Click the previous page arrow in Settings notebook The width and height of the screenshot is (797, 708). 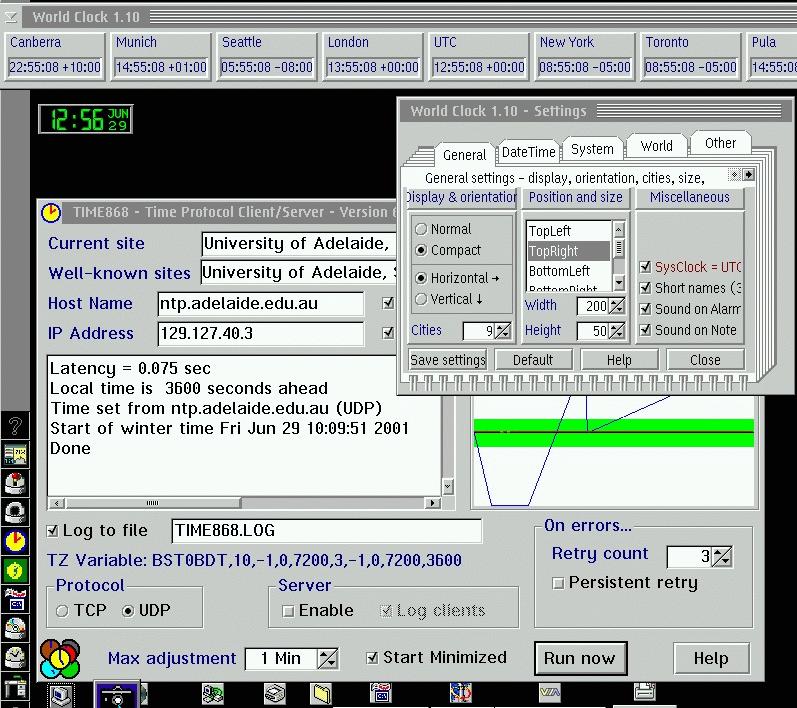(734, 175)
